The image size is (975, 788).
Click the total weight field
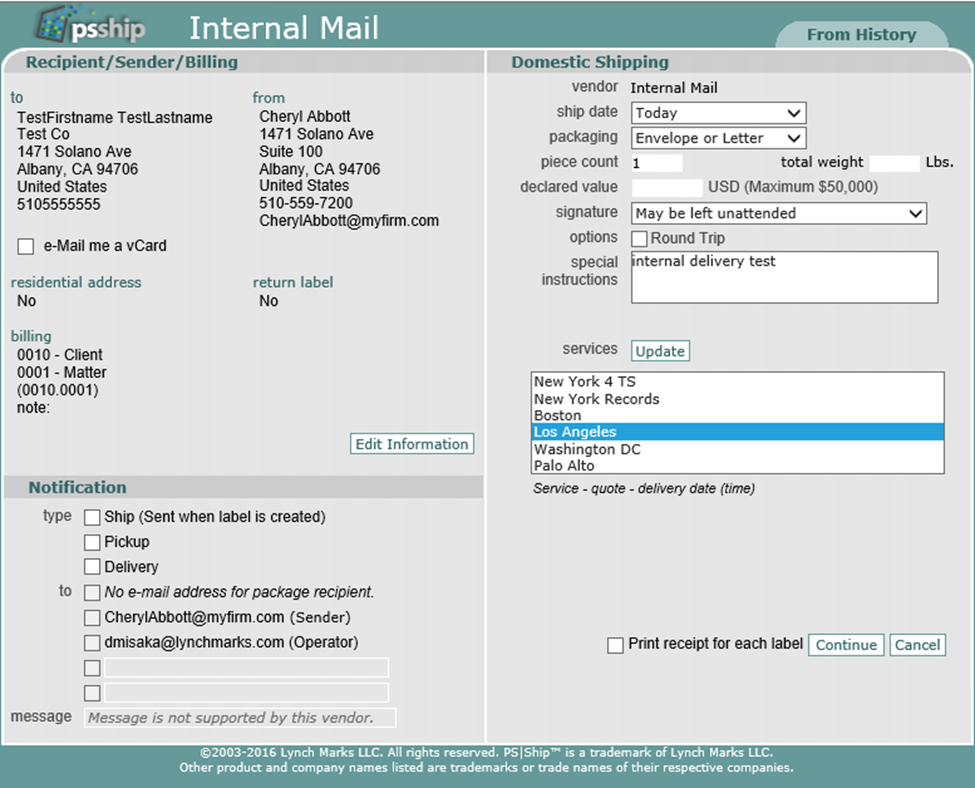pos(894,163)
